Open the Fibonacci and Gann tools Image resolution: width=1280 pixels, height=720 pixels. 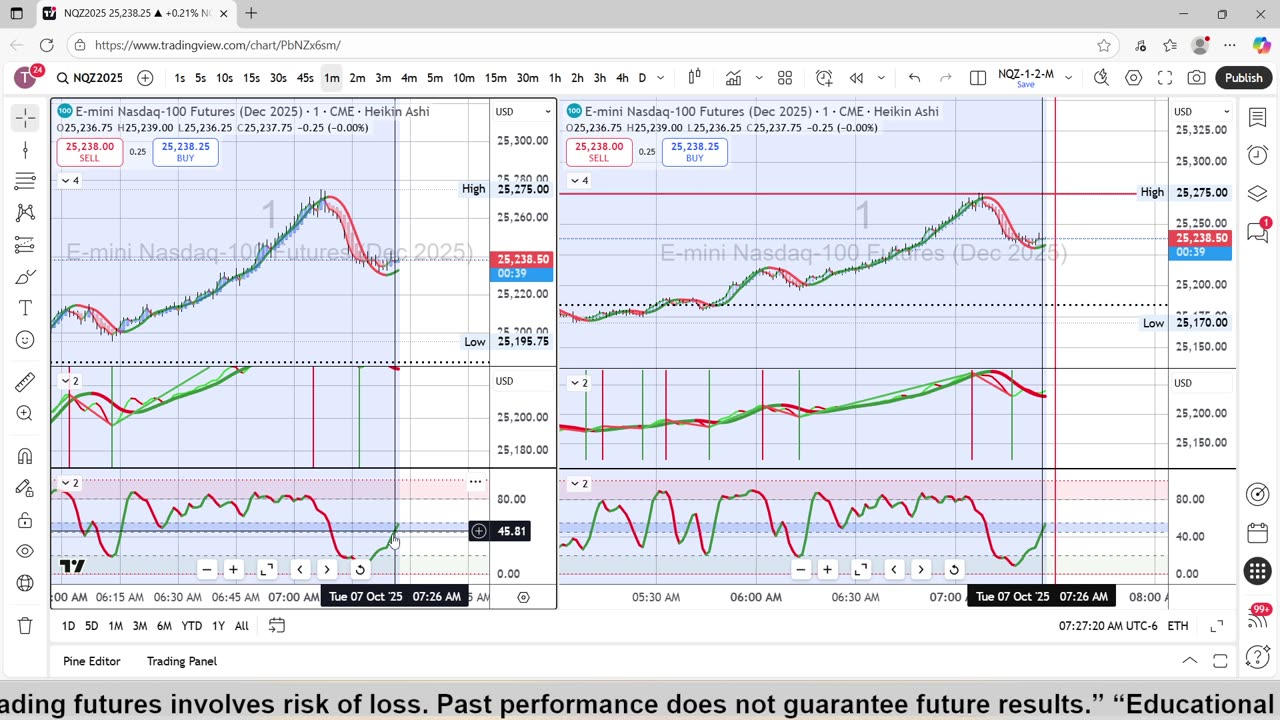click(x=25, y=181)
